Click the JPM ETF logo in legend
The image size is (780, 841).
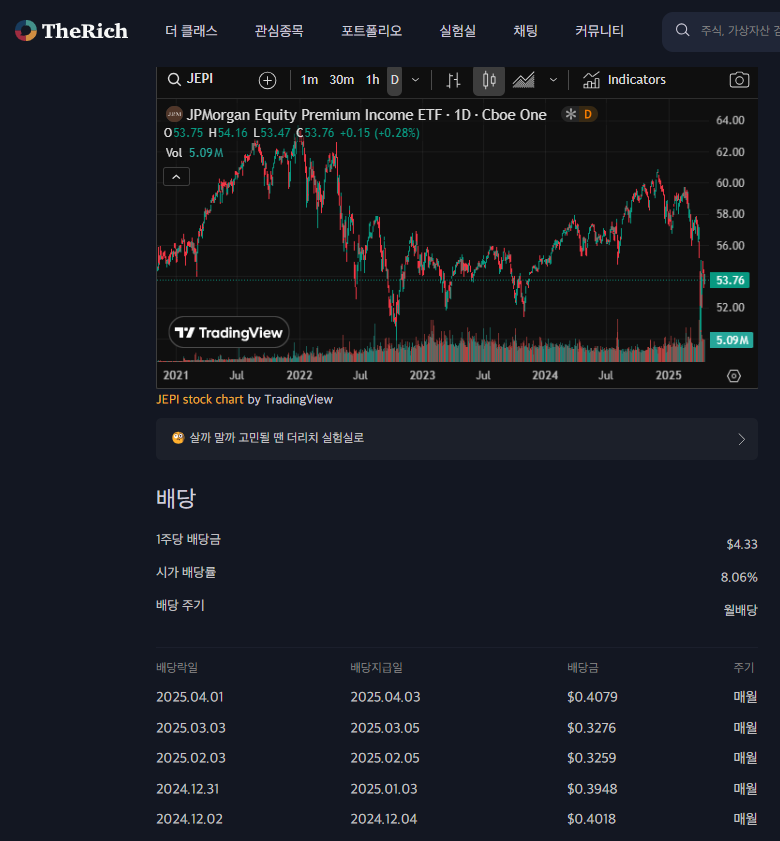click(174, 114)
